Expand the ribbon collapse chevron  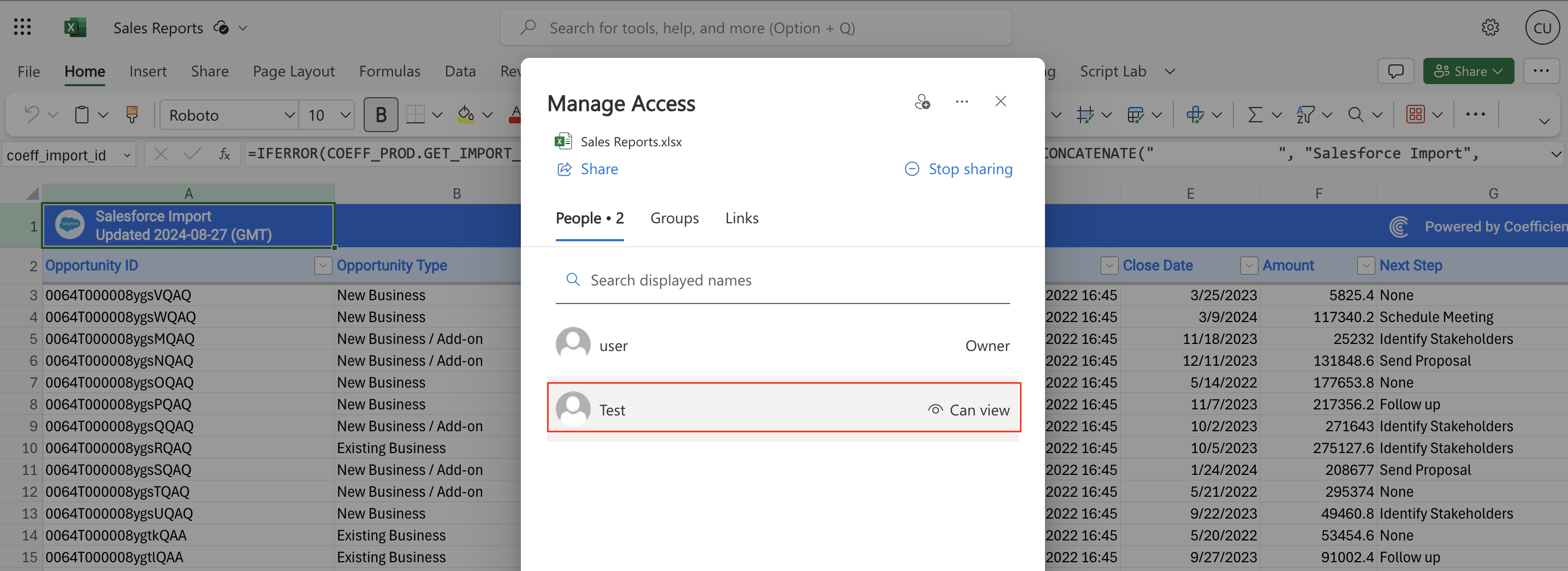1543,121
